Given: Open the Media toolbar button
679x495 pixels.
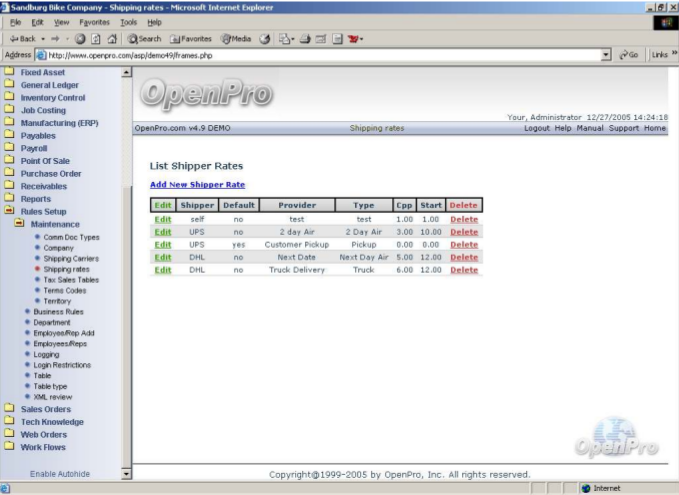Looking at the screenshot, I should (235, 39).
